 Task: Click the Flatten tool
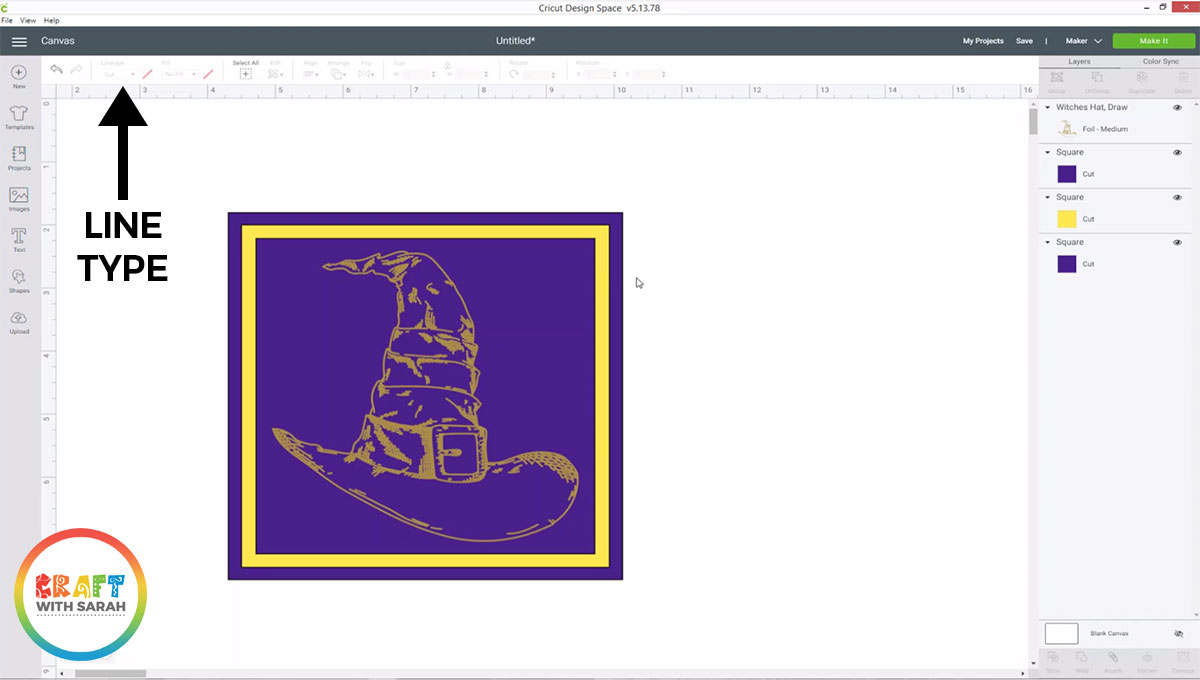pyautogui.click(x=1147, y=660)
